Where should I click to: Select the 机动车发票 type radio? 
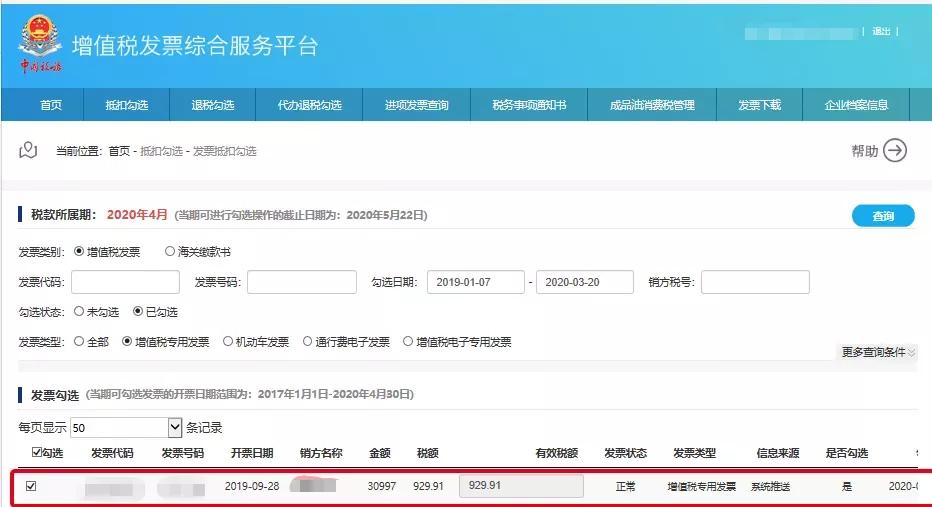(x=228, y=342)
